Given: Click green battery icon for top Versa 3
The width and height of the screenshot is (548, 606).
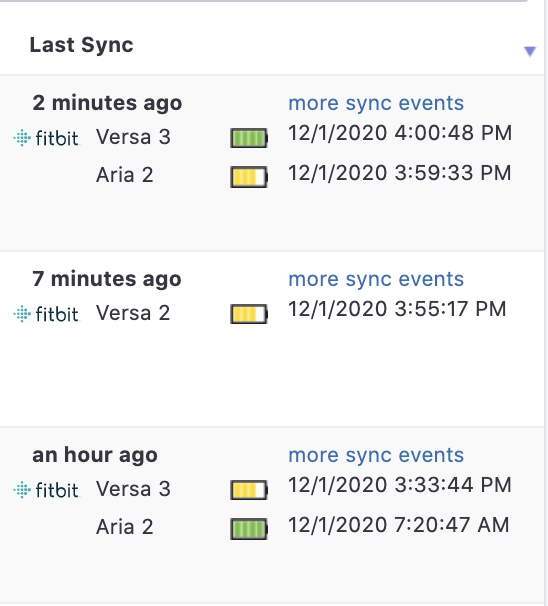Looking at the screenshot, I should 249,138.
